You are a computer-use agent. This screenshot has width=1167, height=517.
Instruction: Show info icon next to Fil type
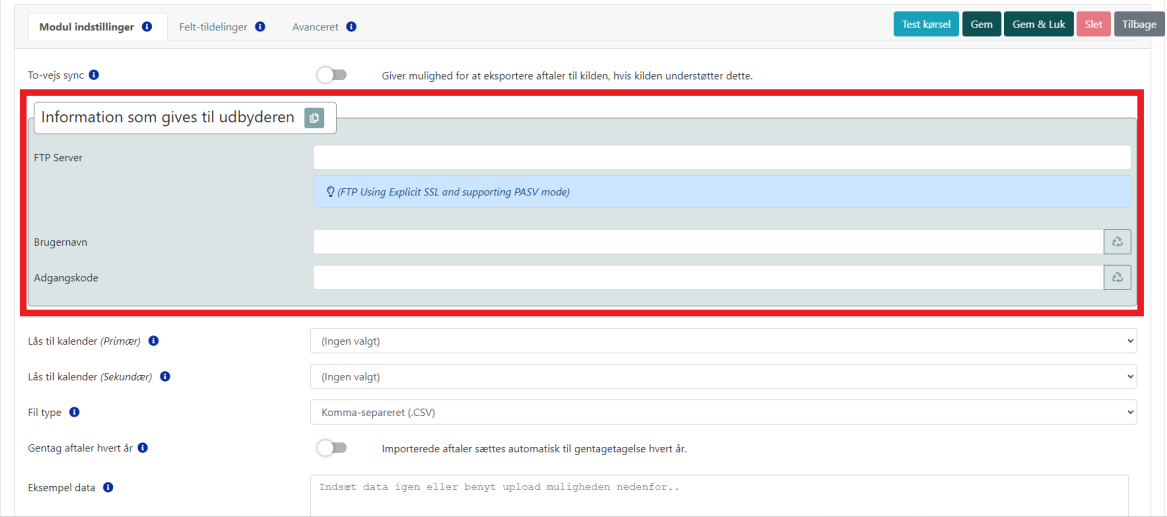pyautogui.click(x=74, y=411)
